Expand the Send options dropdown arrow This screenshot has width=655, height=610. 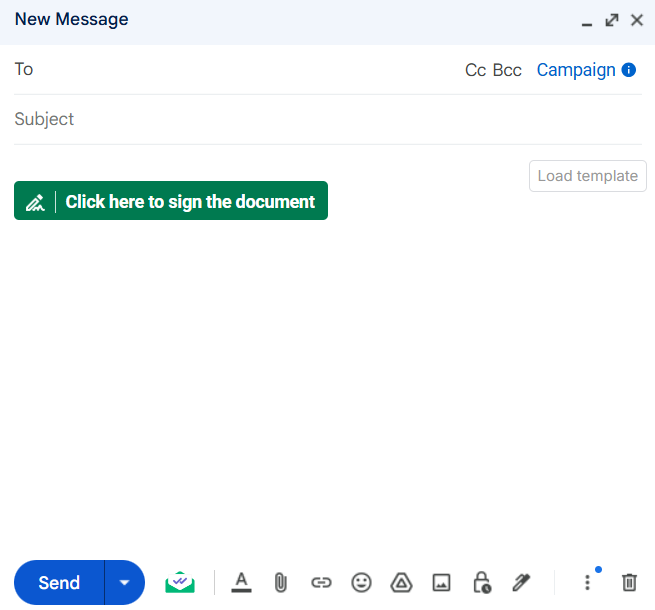(125, 582)
